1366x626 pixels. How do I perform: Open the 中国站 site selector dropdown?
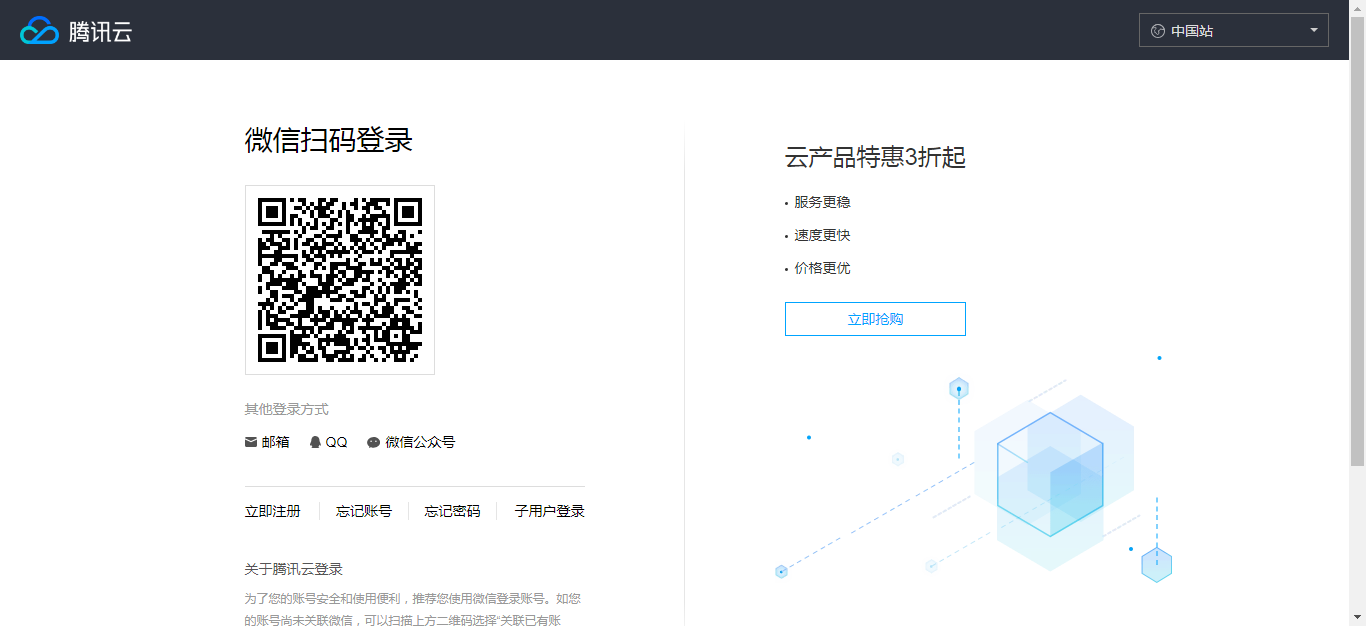1234,30
